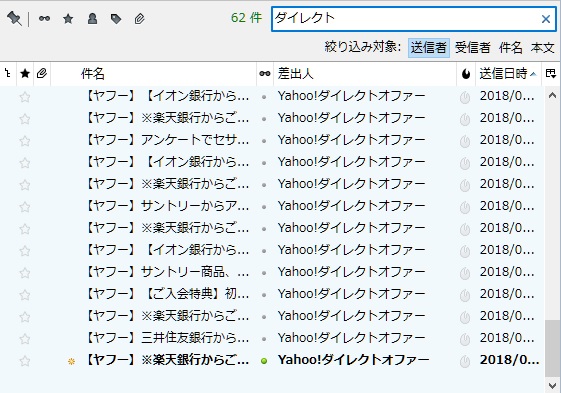The height and width of the screenshot is (393, 561).
Task: Filter messages from contacts icon
Action: 92,19
